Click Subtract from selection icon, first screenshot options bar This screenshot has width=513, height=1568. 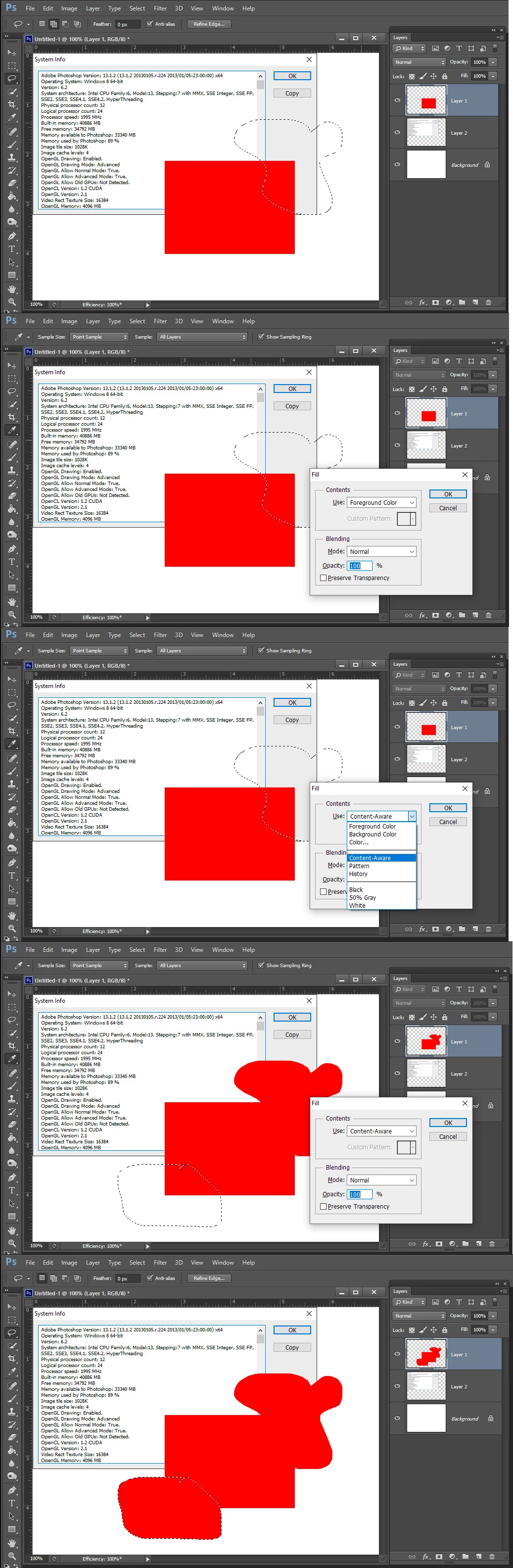point(65,24)
